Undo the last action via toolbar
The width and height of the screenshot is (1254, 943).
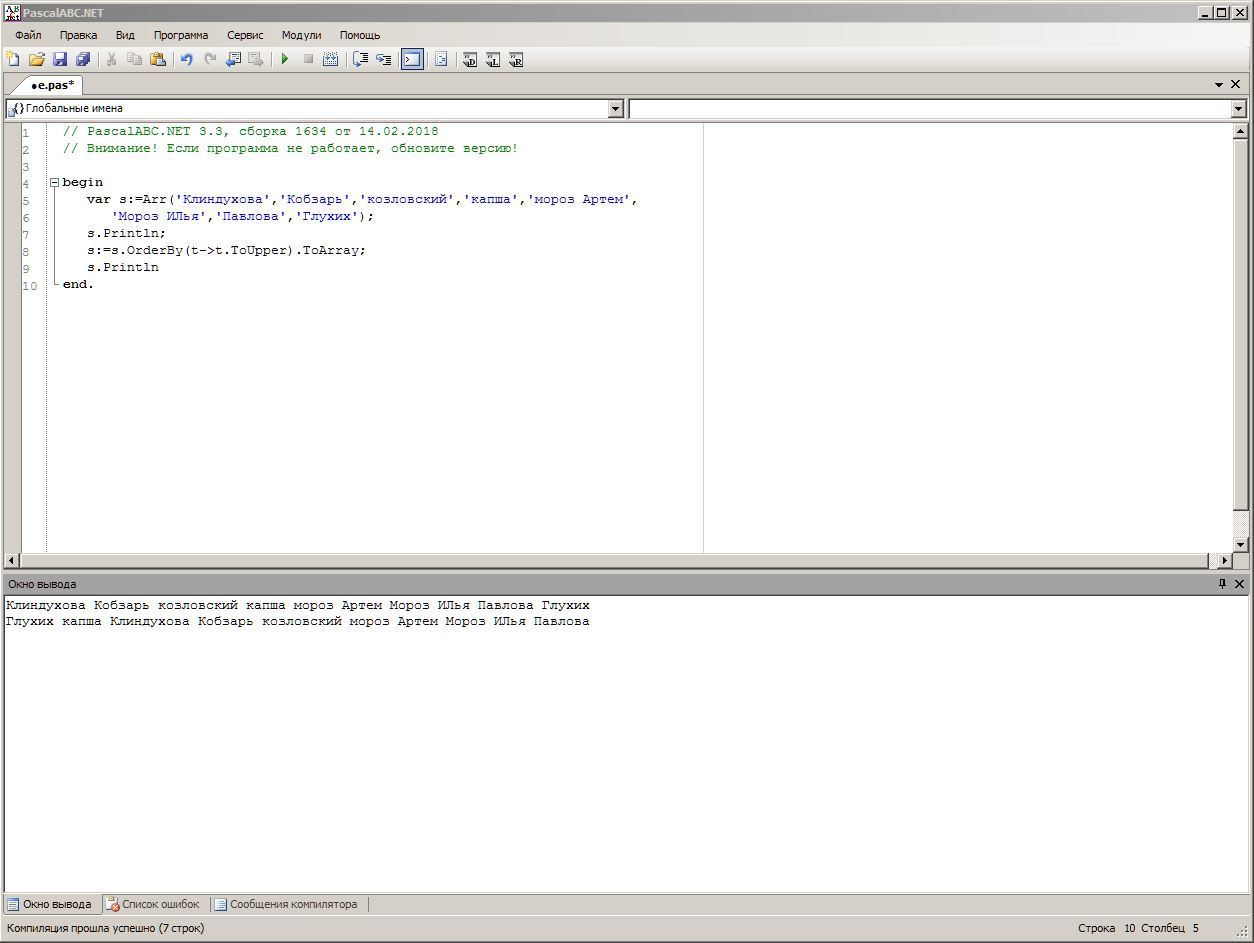186,60
